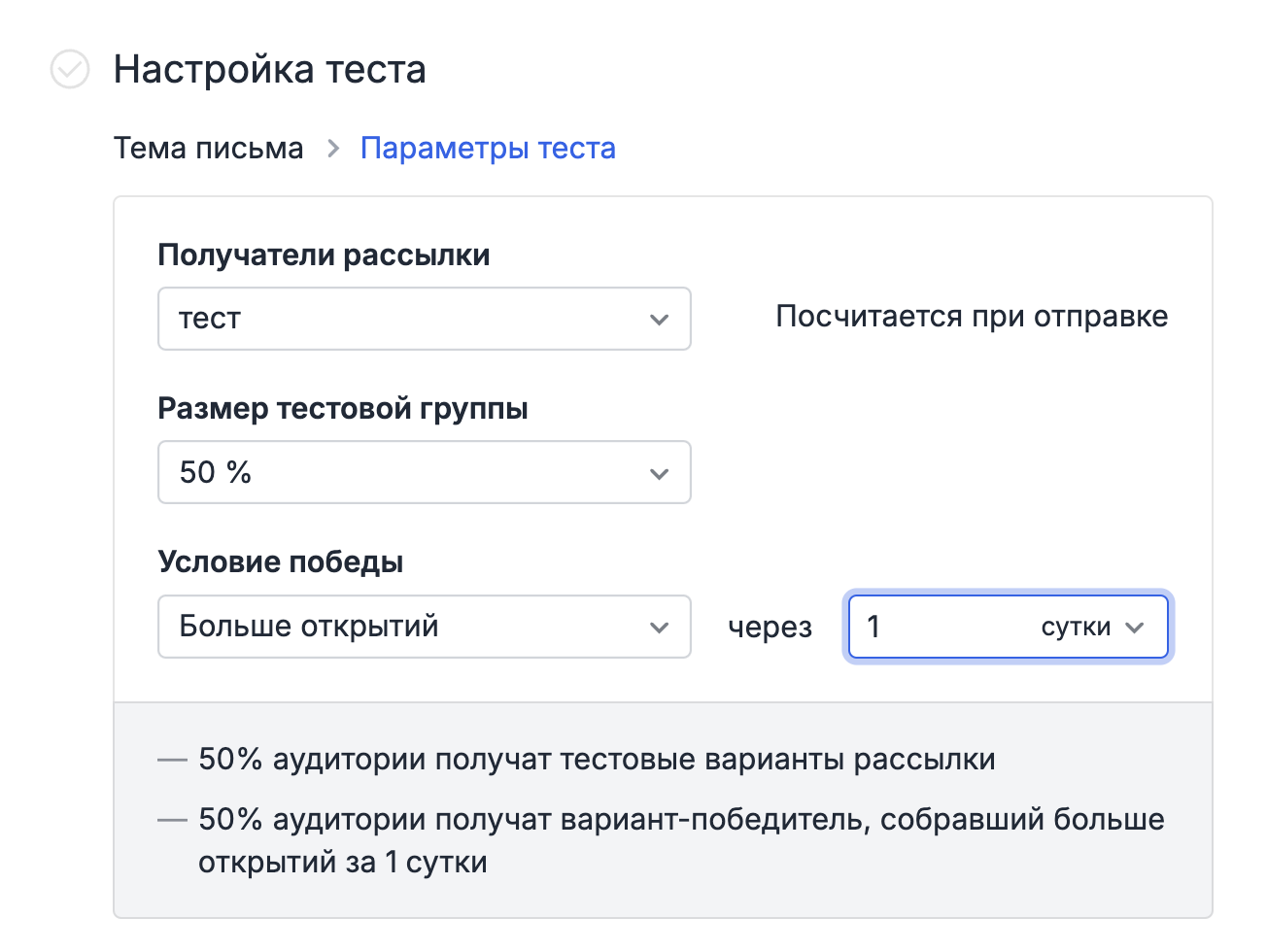Click the chevron arrow in the тест dropdown
Viewport: 1267px width, 952px height.
click(659, 320)
